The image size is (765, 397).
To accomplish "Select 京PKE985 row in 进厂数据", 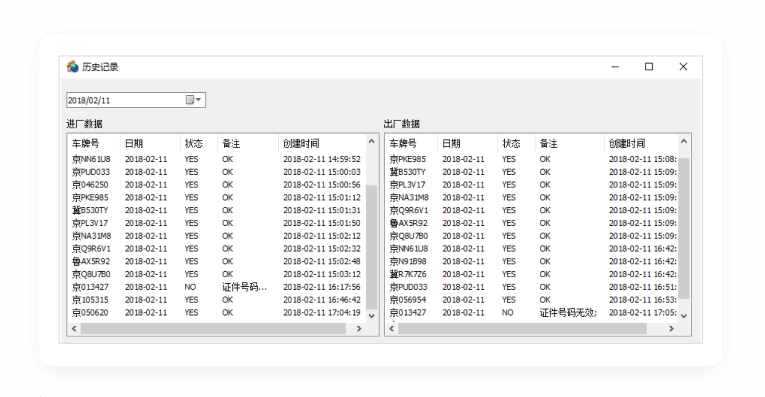I will [217, 197].
